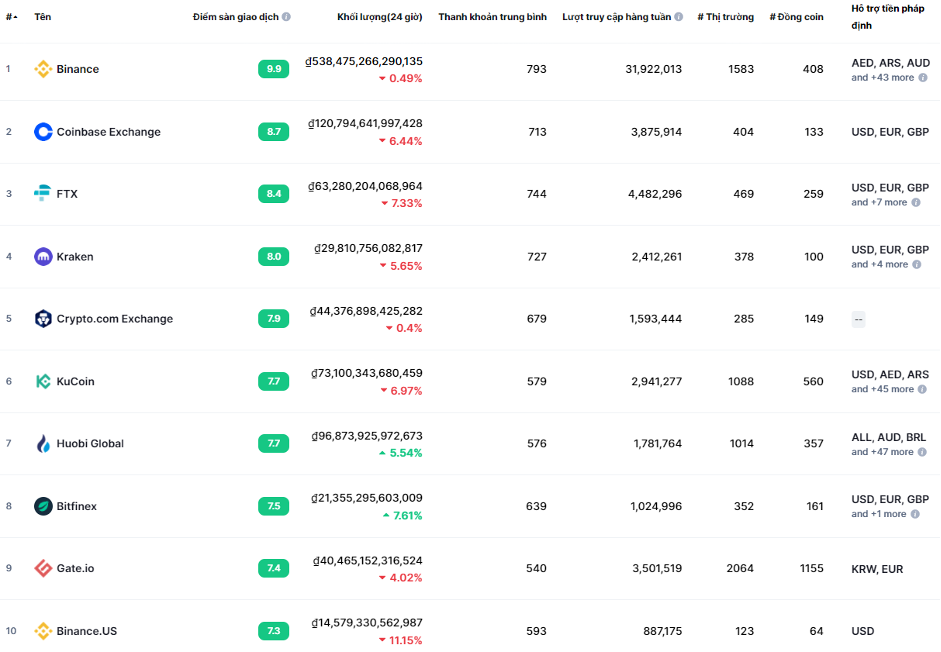Click Binance's 9.9 exchange score badge
This screenshot has height=652, width=941.
(273, 69)
